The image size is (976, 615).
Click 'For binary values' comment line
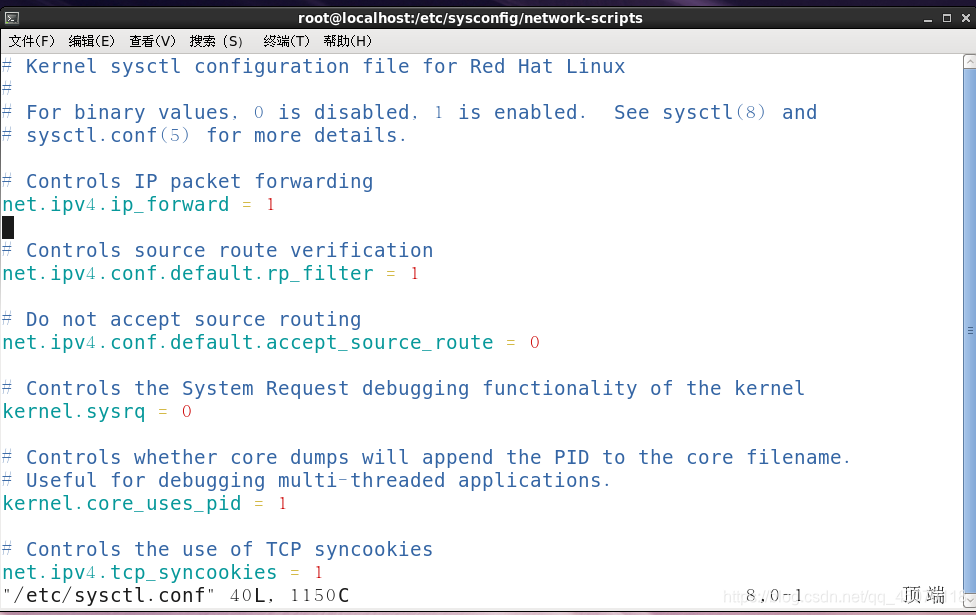pos(409,112)
